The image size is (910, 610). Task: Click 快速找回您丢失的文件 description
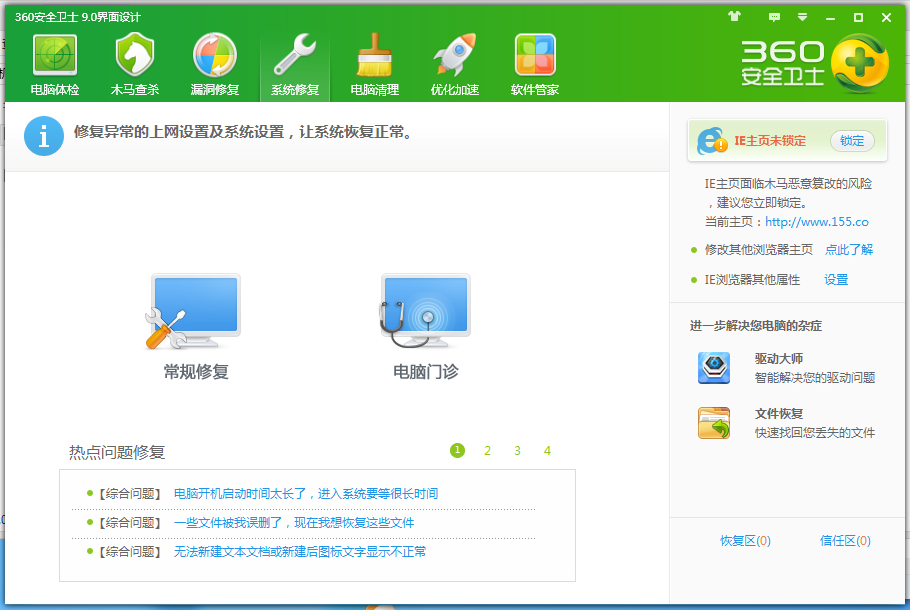coord(815,432)
